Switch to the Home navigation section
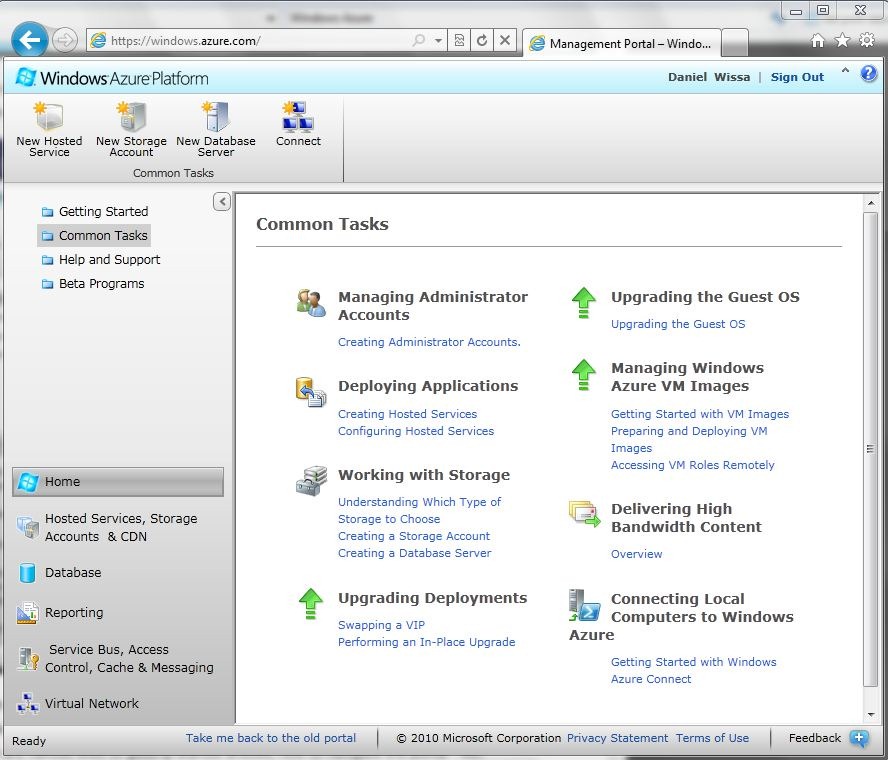Screen dimensions: 888x760 (x=118, y=482)
